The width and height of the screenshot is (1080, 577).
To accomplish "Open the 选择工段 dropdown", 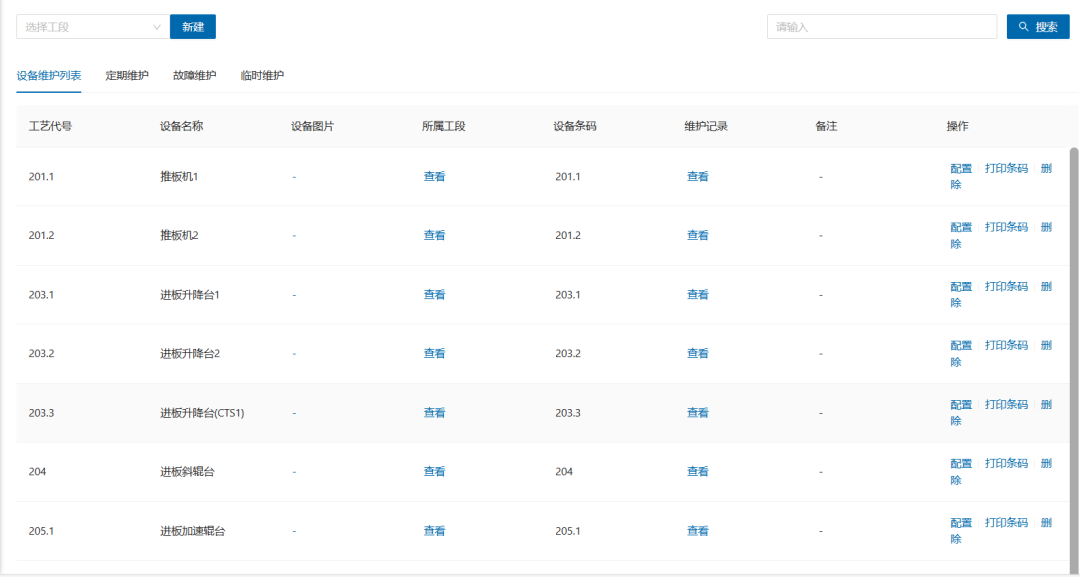I will pyautogui.click(x=93, y=27).
